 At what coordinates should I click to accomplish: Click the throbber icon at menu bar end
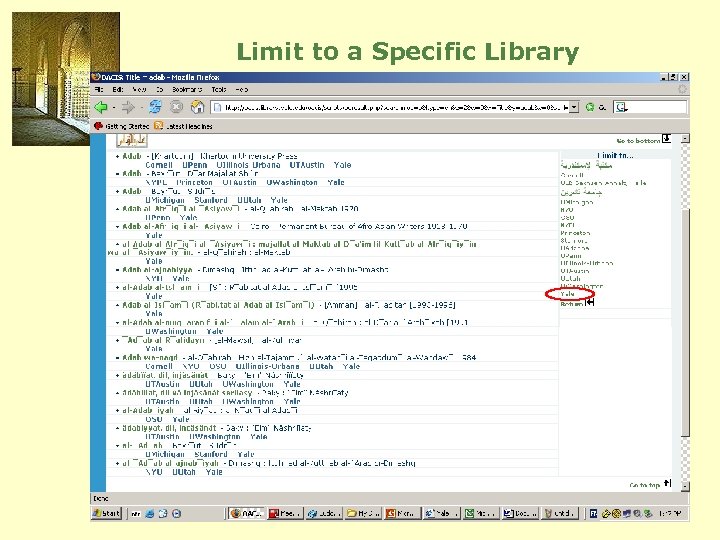click(x=682, y=89)
